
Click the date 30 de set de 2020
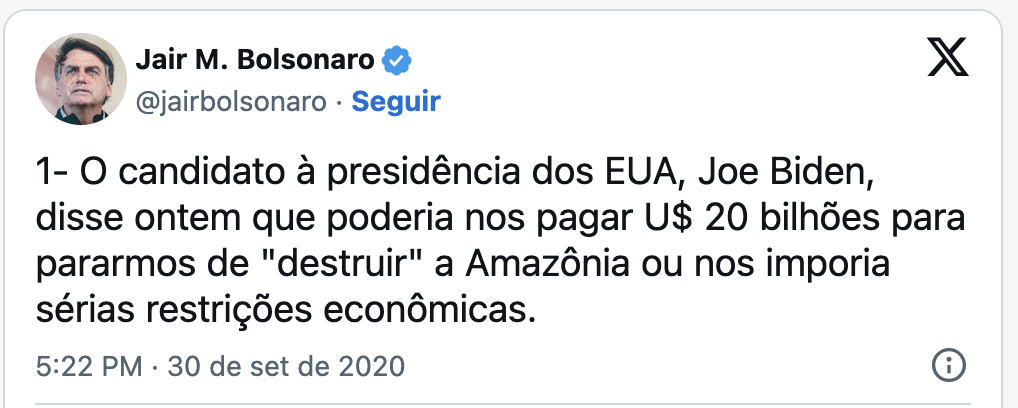point(286,366)
